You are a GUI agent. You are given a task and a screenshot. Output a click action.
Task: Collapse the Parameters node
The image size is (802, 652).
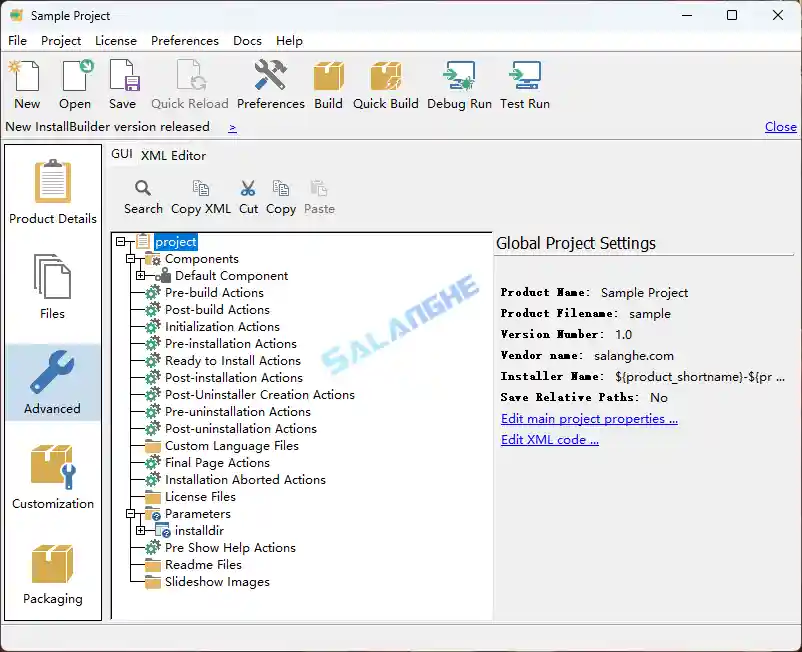131,513
